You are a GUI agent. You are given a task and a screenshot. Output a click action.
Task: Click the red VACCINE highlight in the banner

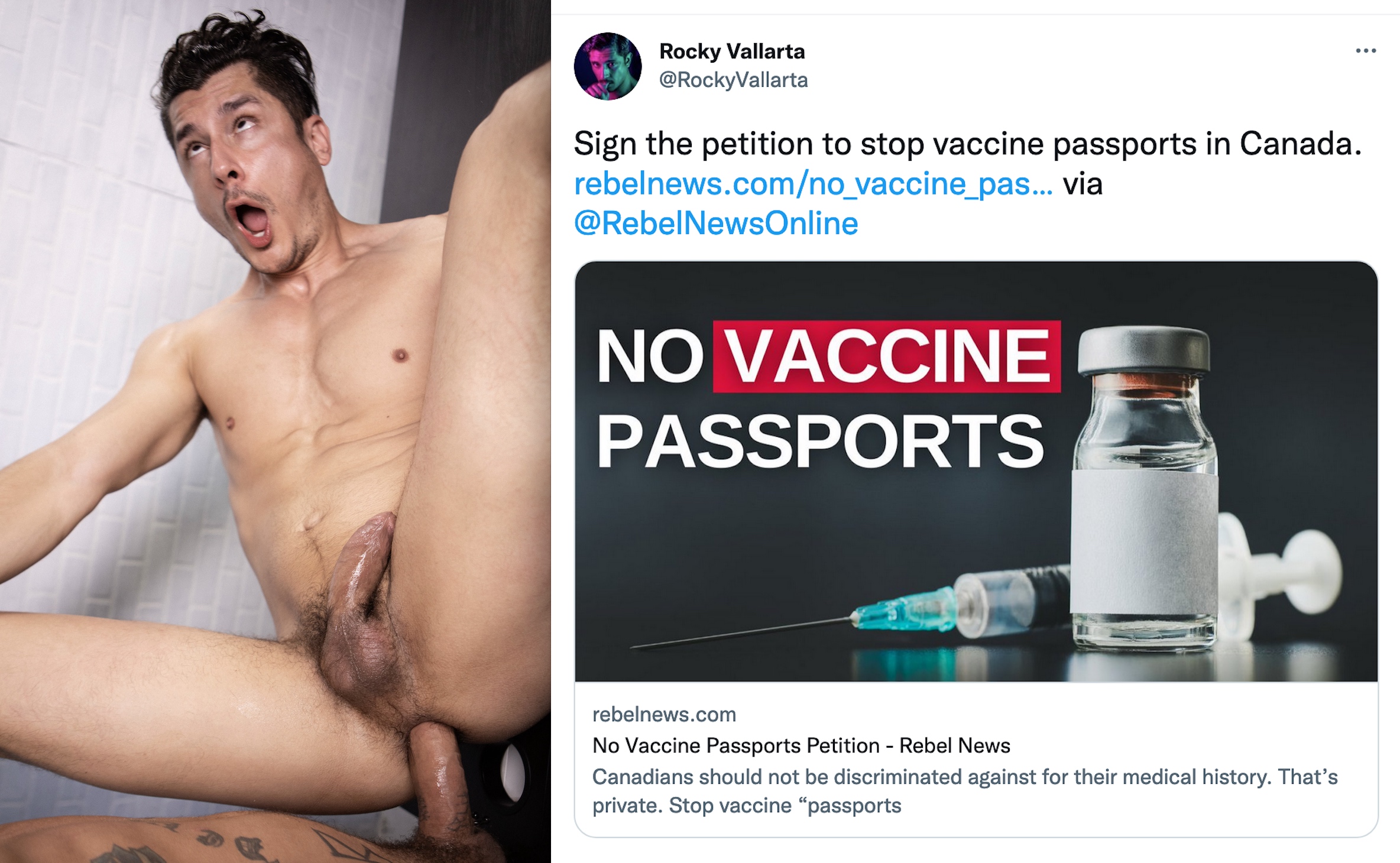[887, 356]
